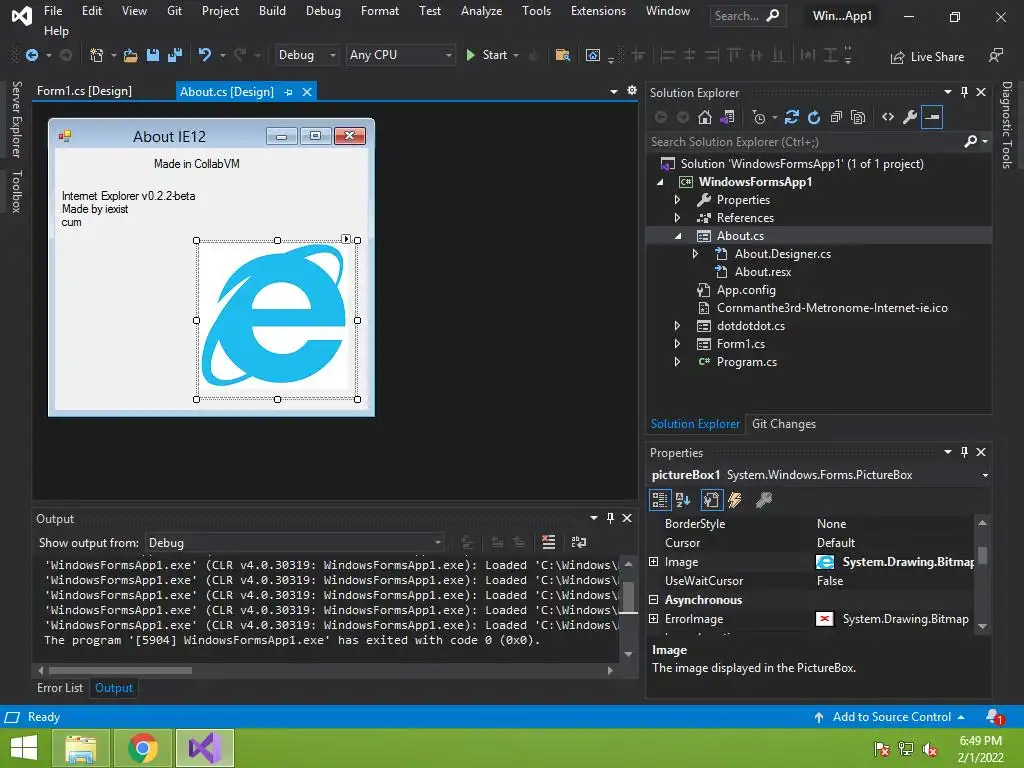Open the Build menu
The image size is (1024, 768).
(272, 10)
